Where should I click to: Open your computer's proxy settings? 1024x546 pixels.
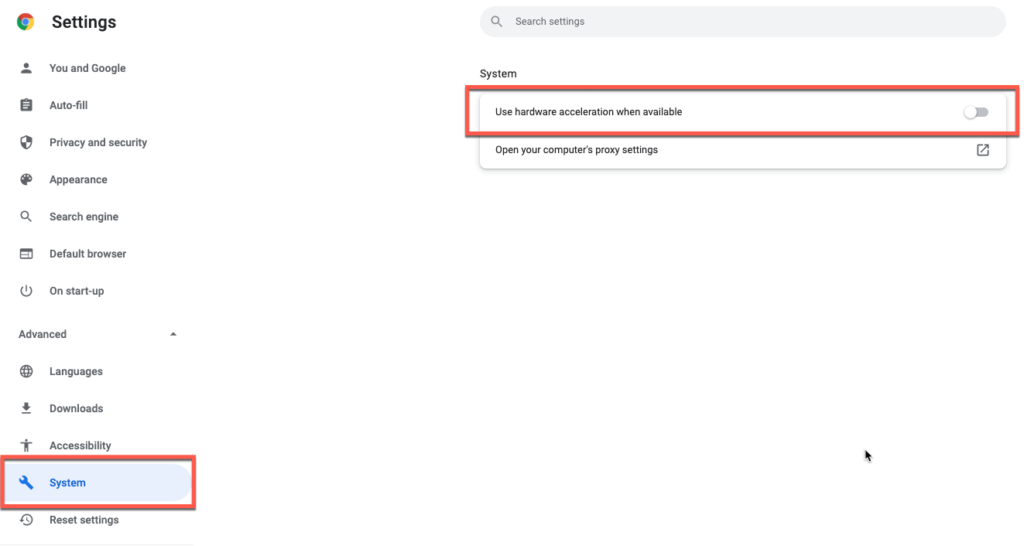(x=576, y=150)
